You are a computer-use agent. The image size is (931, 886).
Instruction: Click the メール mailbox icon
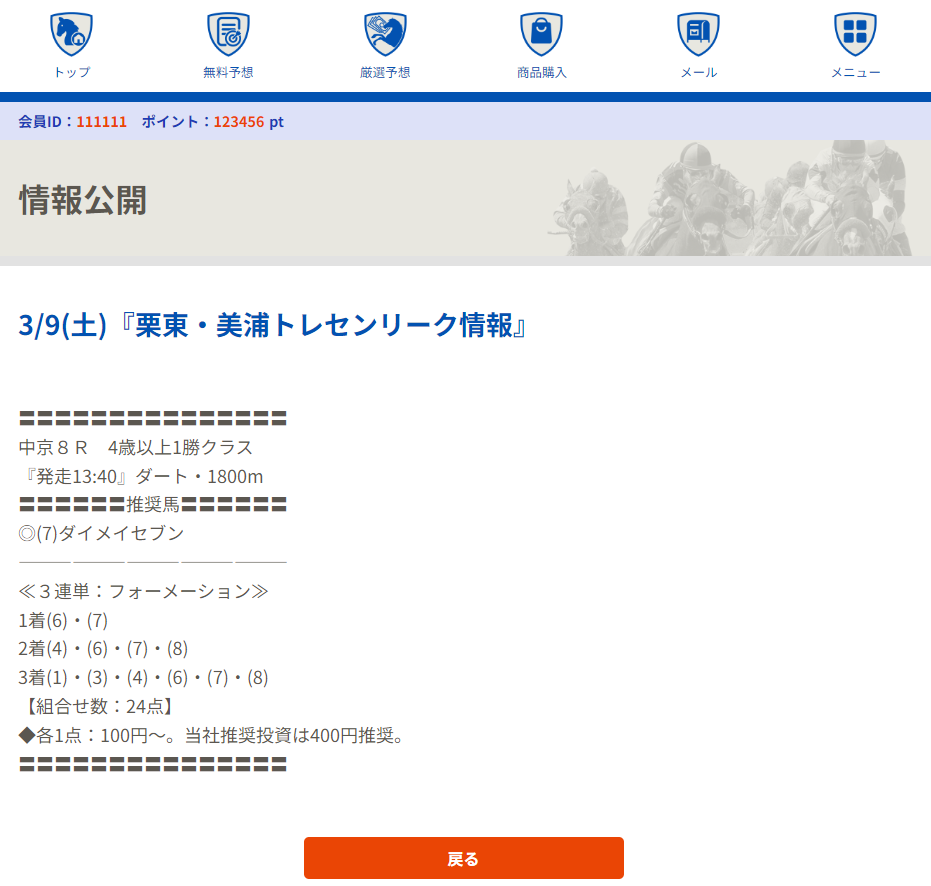[x=698, y=34]
